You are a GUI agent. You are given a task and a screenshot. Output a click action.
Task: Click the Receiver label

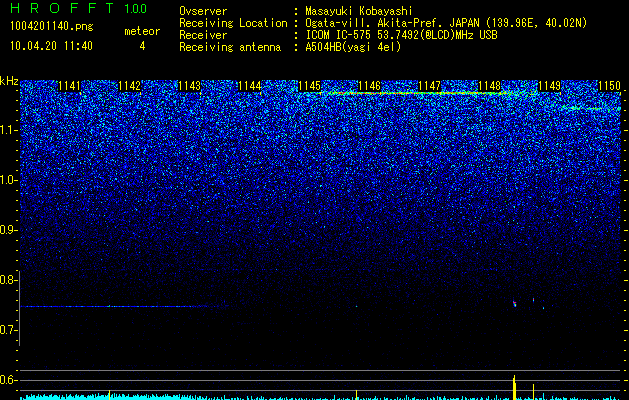(203, 35)
